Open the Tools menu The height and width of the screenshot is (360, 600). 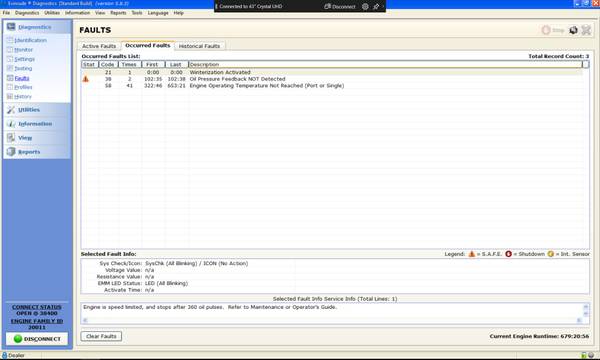coord(137,13)
